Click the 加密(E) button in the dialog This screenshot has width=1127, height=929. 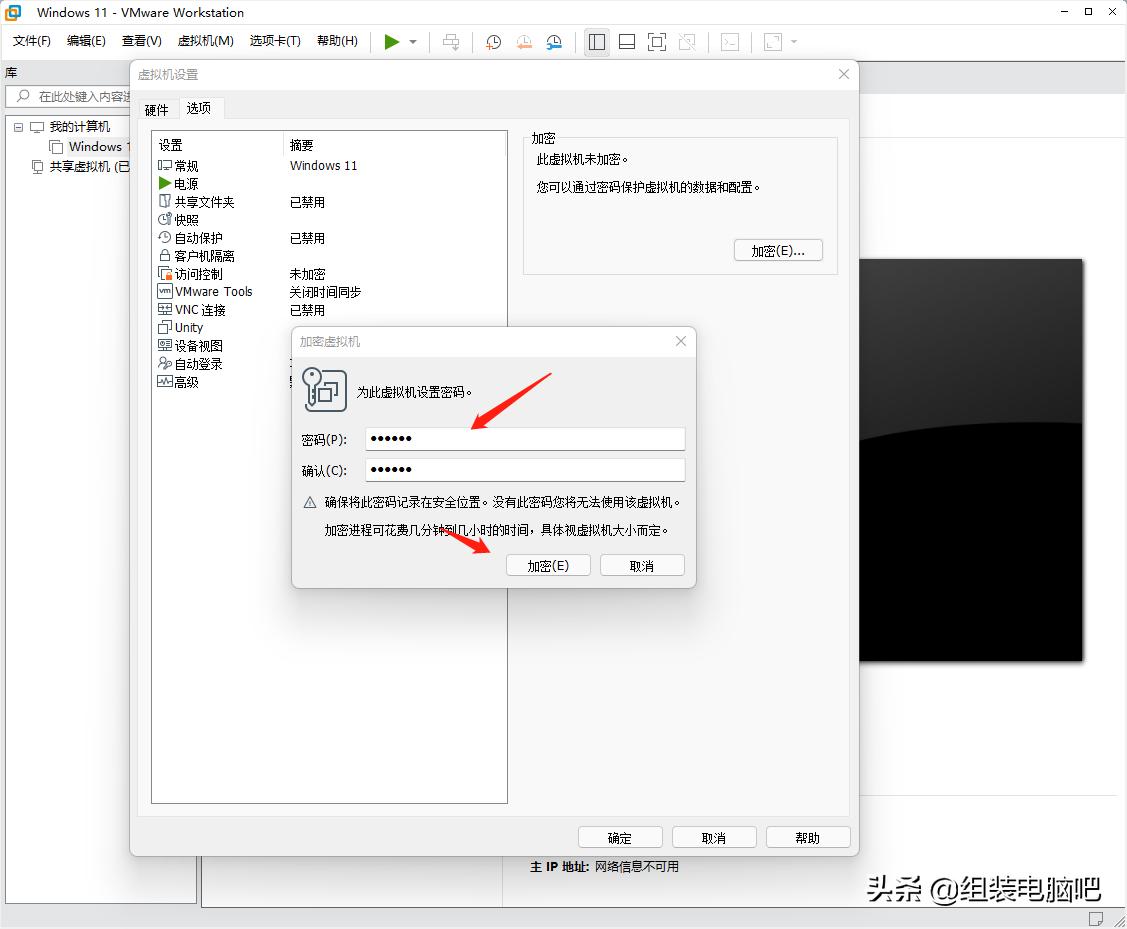[x=548, y=564]
